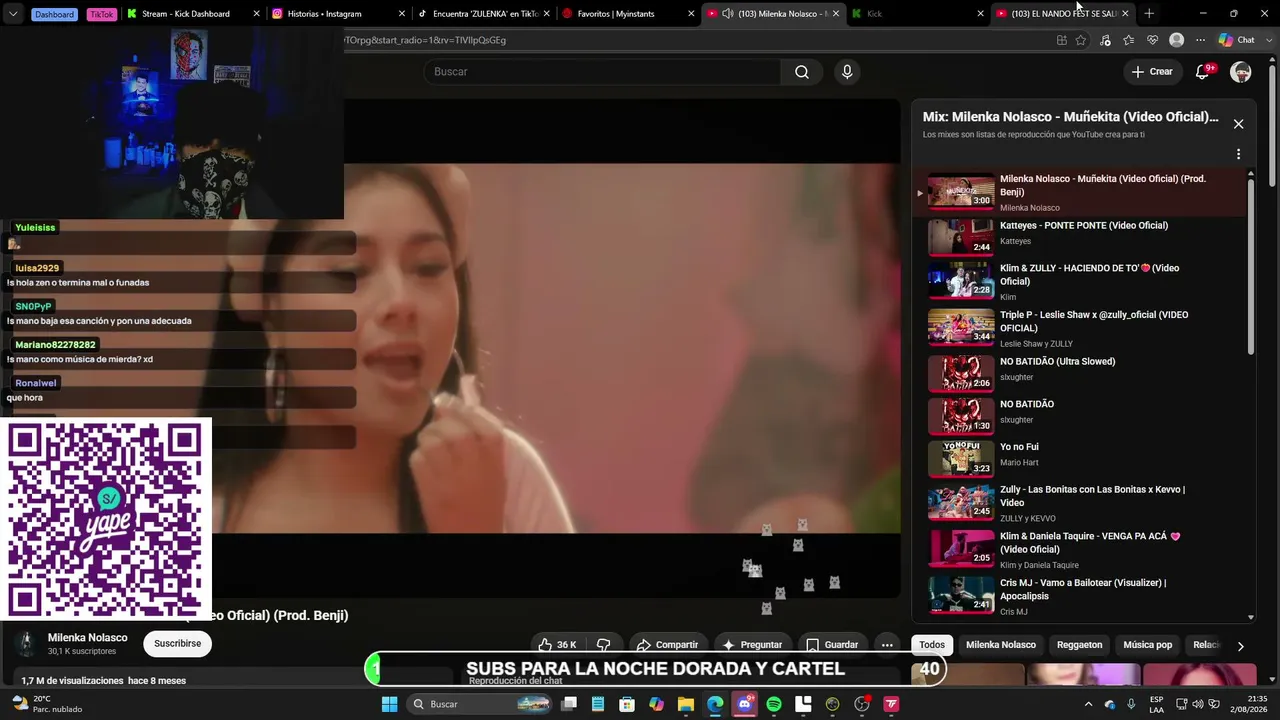The image size is (1280, 720).
Task: Click the Mix playlist scrollbar
Action: click(x=1250, y=265)
